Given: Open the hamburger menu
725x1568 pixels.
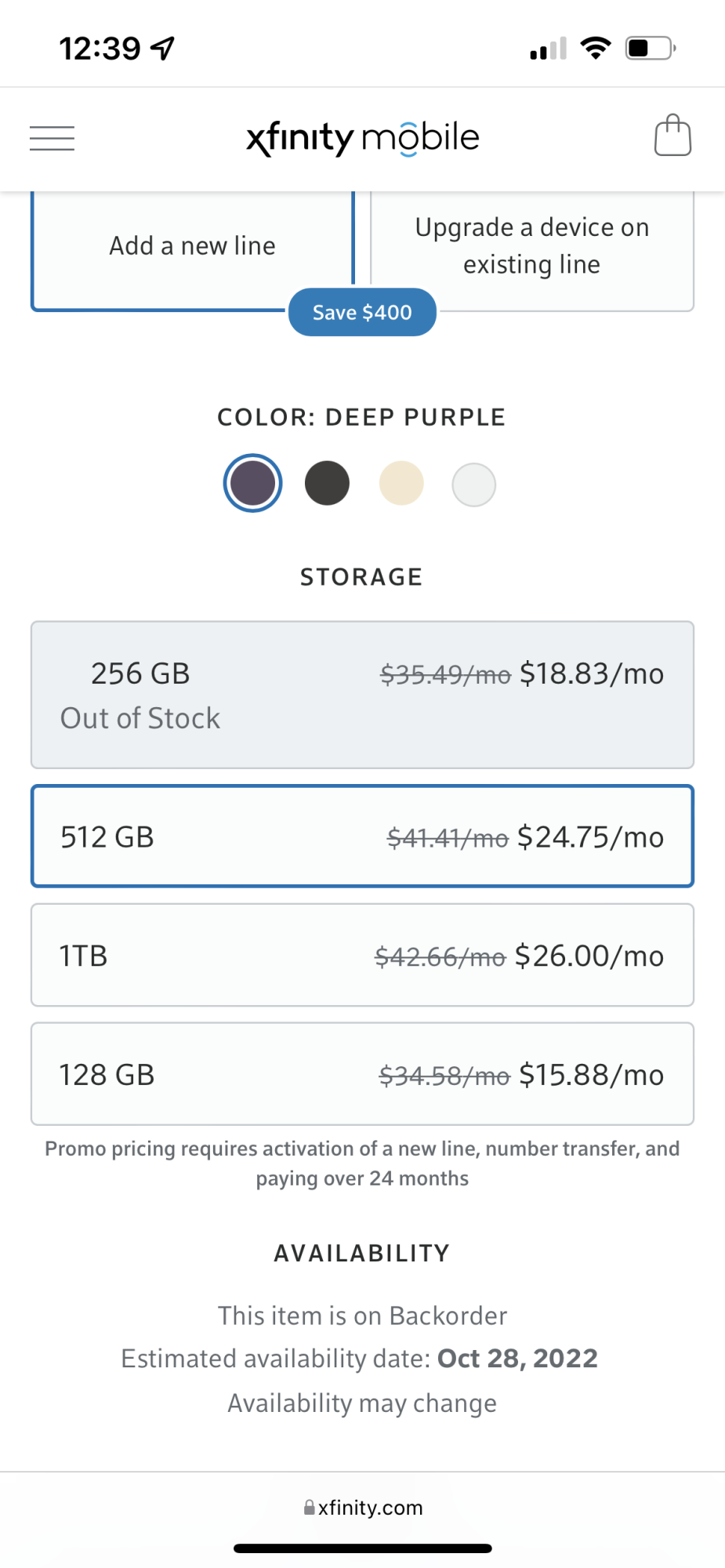Looking at the screenshot, I should click(x=52, y=138).
